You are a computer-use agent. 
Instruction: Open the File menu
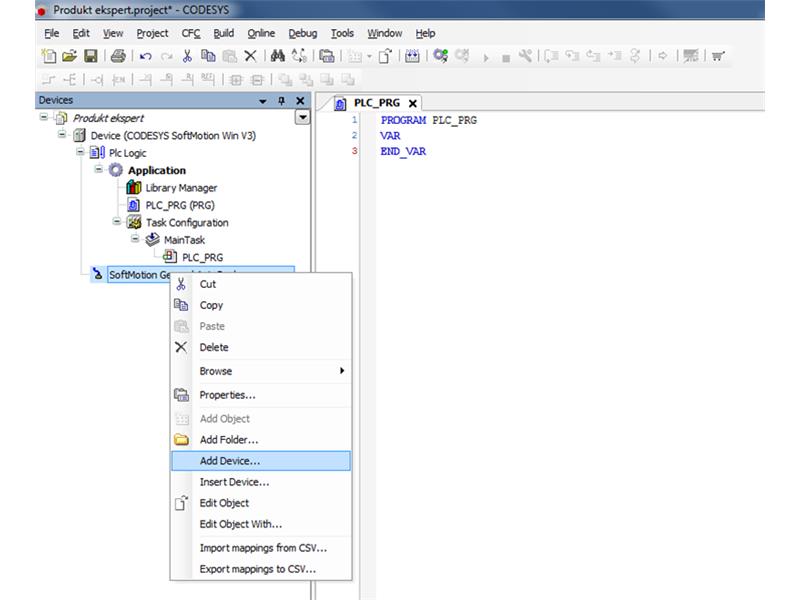(52, 33)
